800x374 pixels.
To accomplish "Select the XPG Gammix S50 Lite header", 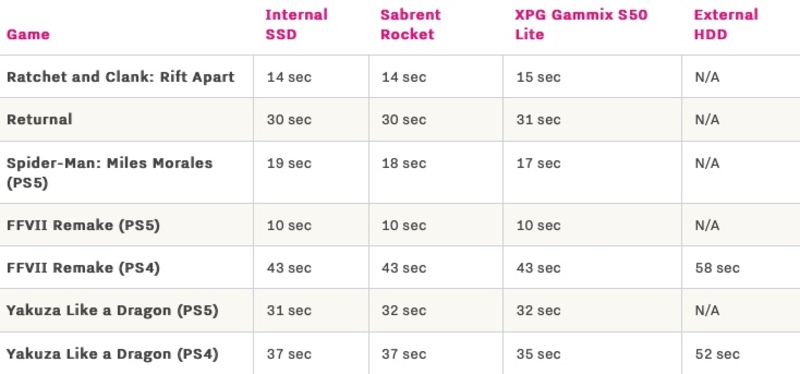I will pyautogui.click(x=581, y=24).
